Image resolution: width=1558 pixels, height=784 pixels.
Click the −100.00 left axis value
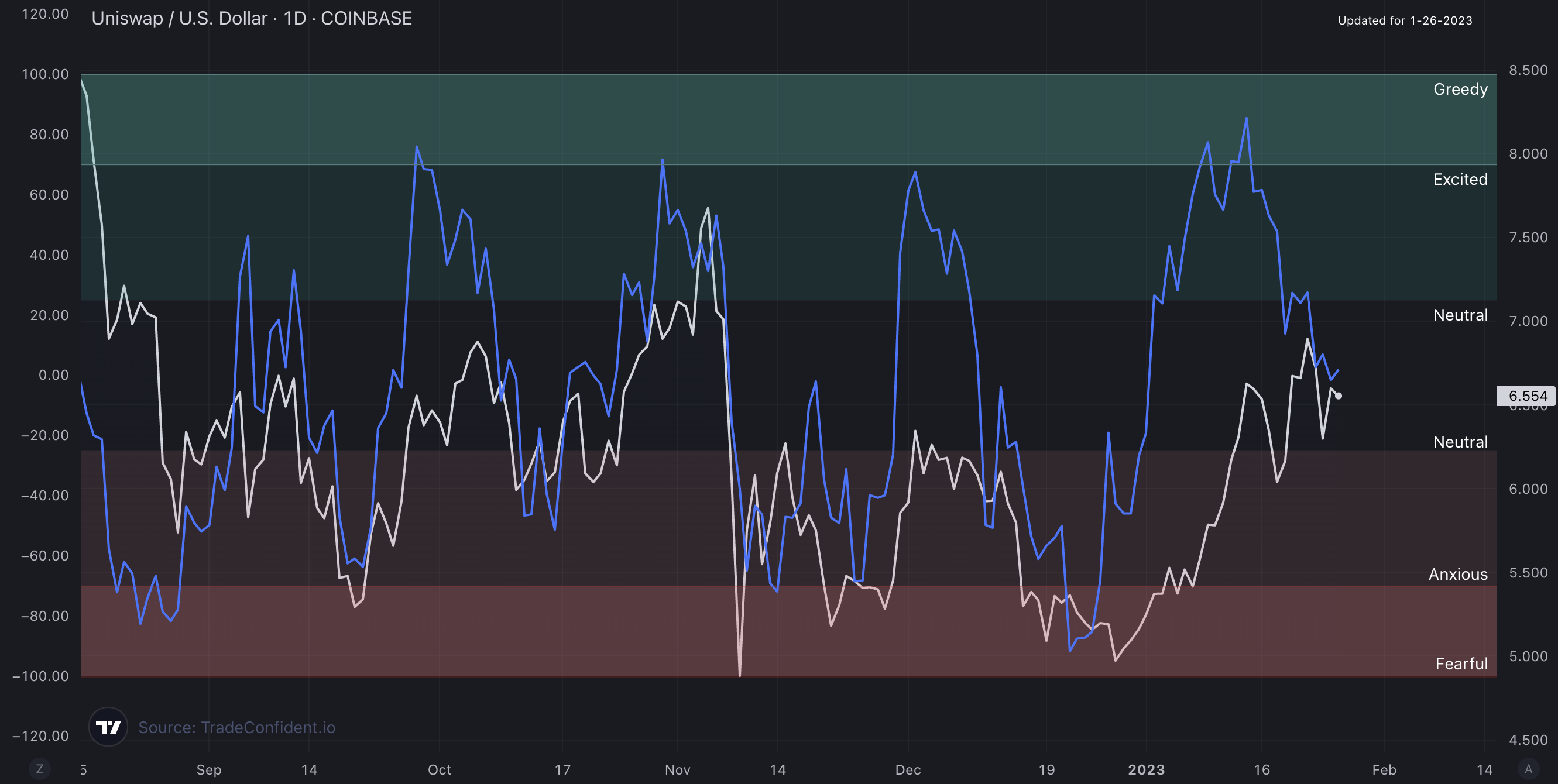(40, 676)
